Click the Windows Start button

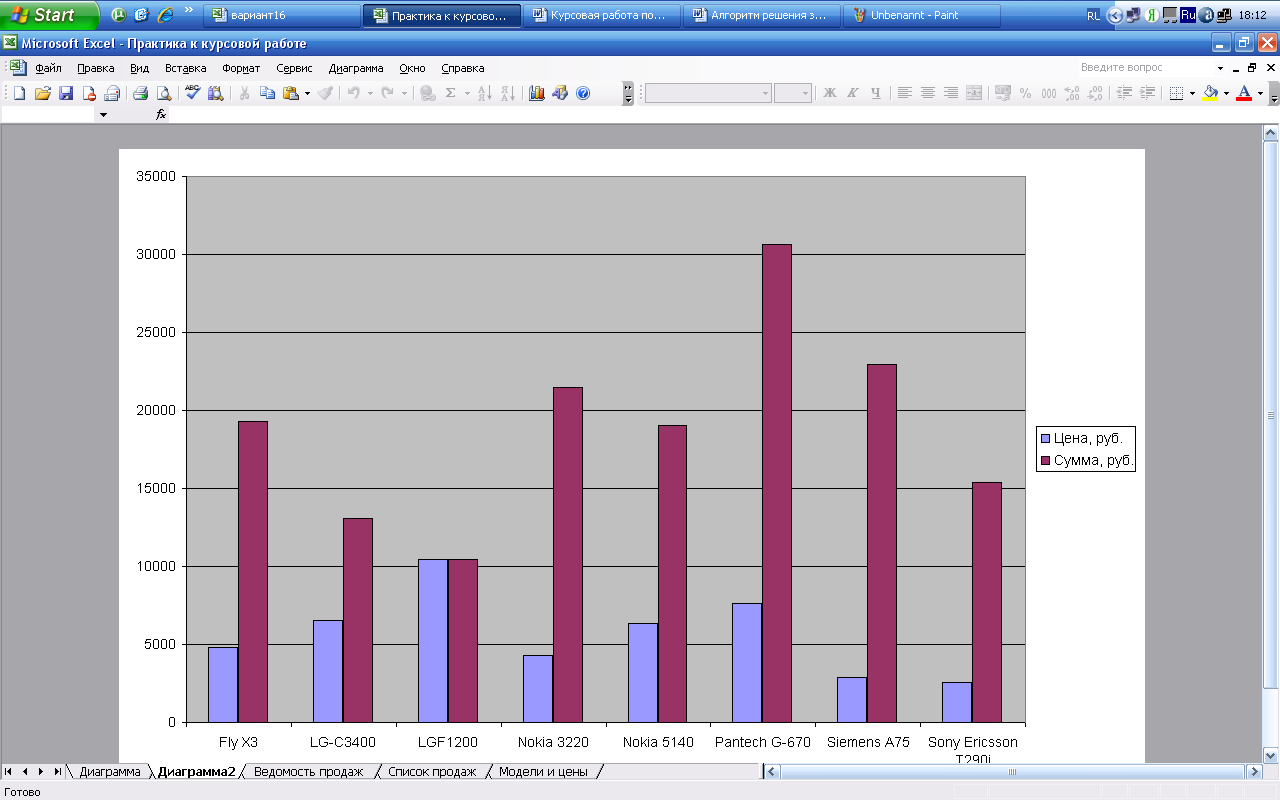point(49,15)
